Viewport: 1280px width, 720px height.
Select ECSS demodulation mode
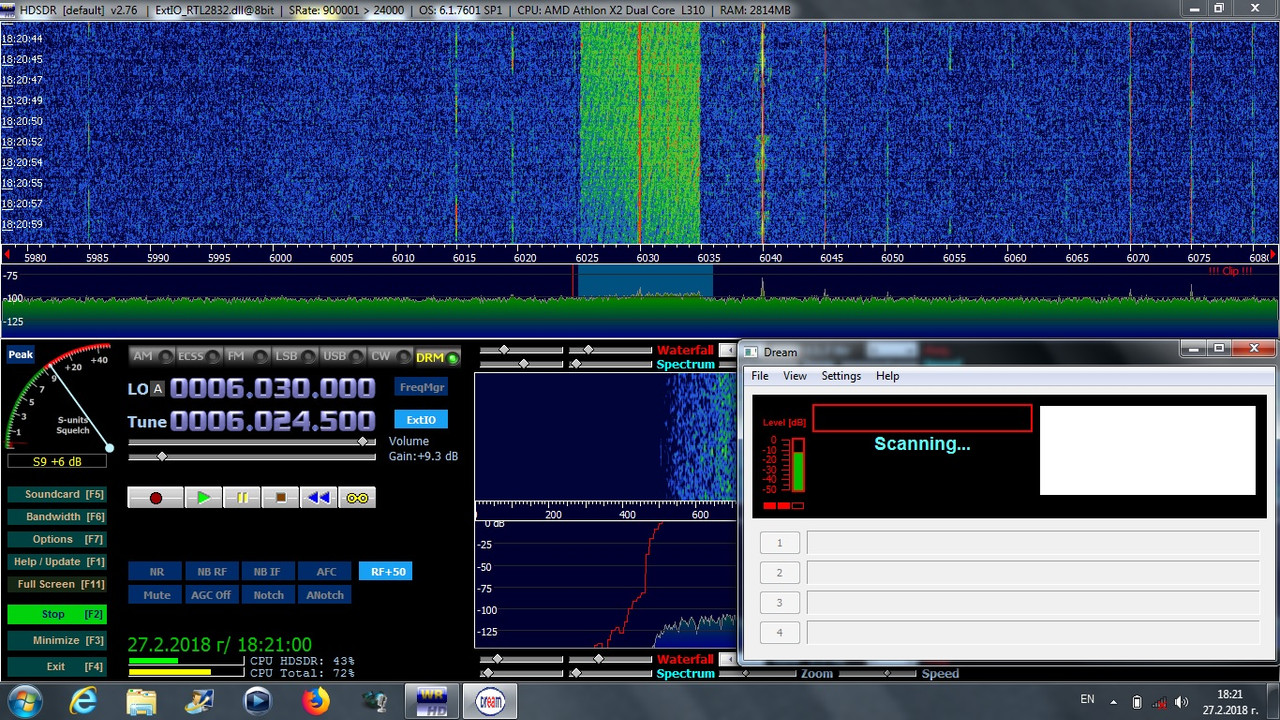[x=198, y=356]
